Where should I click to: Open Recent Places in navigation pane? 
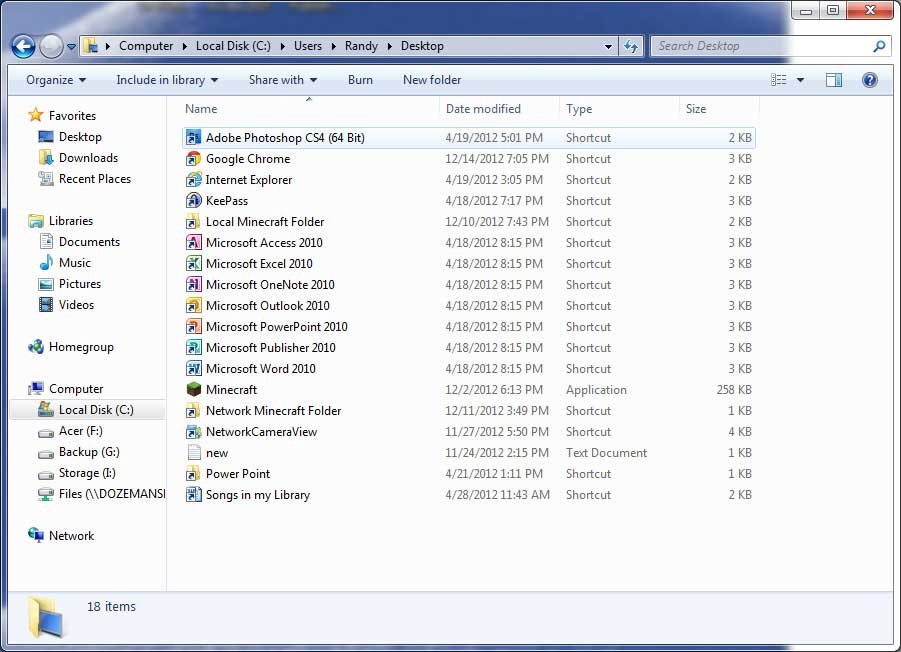(x=95, y=179)
